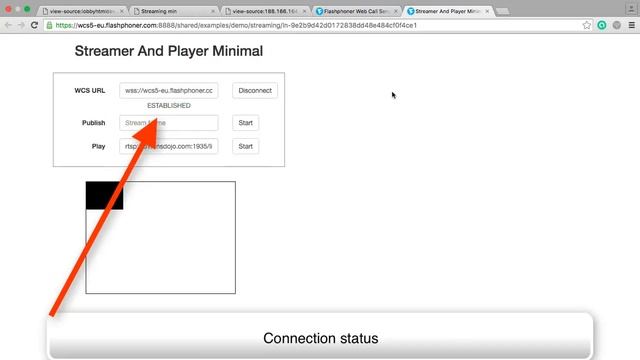Close the Streamer And Player Minimal tab
This screenshot has height=360, width=640.
(x=487, y=11)
